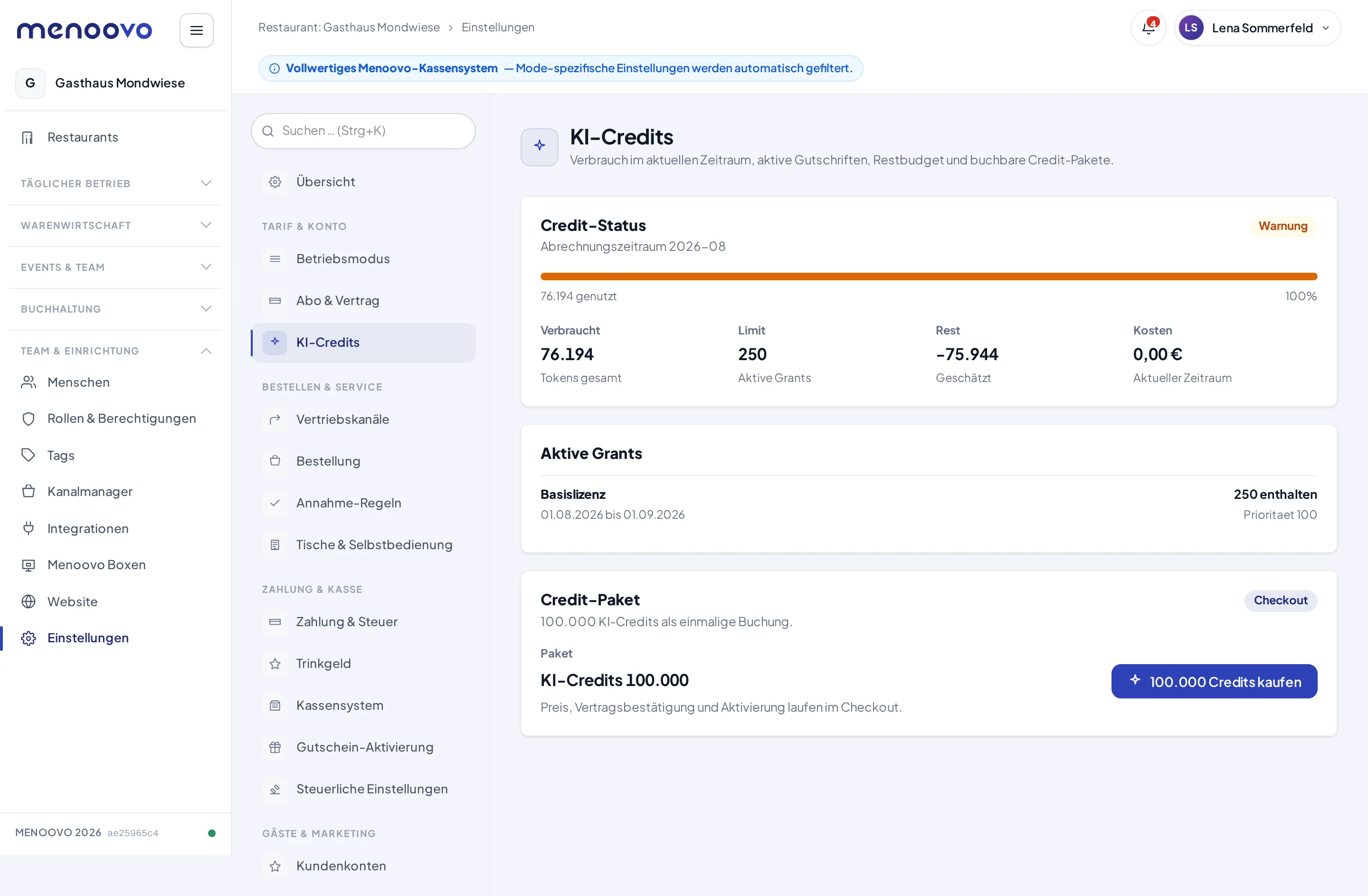Expand the Warenwirtschaft section
The height and width of the screenshot is (896, 1368).
click(115, 225)
